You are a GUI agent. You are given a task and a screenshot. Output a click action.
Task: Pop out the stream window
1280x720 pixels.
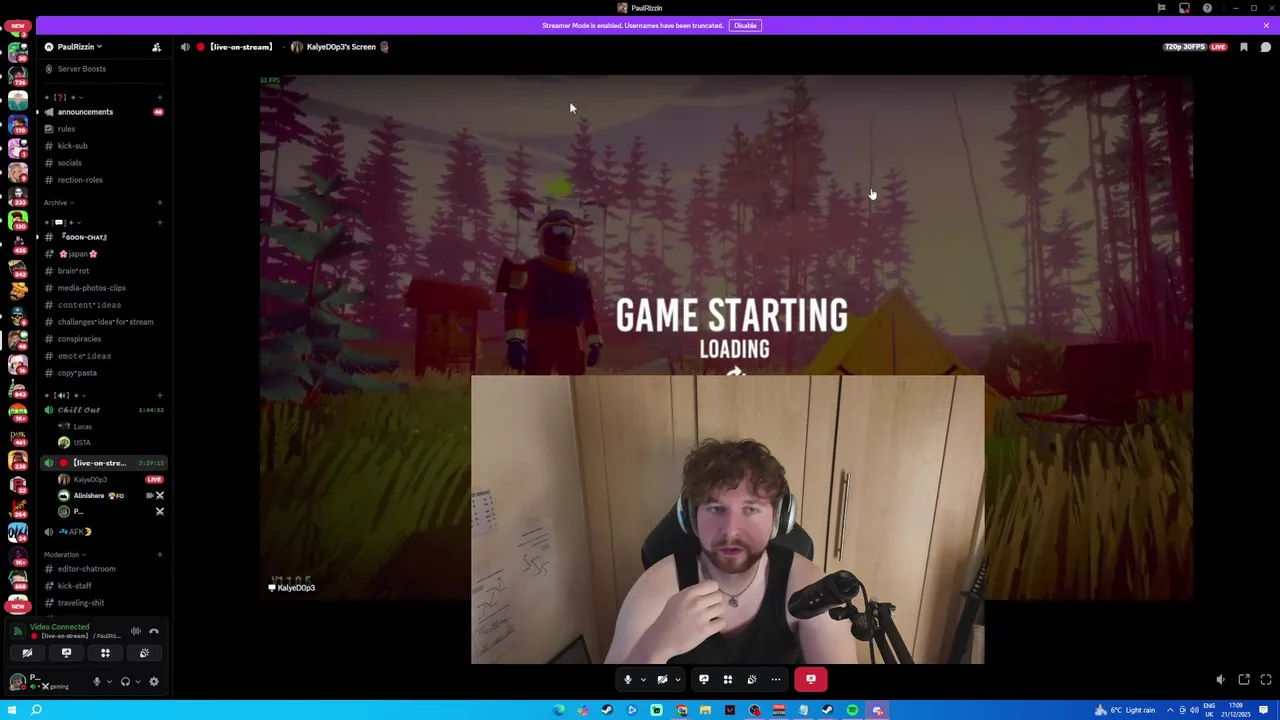[x=1244, y=680]
